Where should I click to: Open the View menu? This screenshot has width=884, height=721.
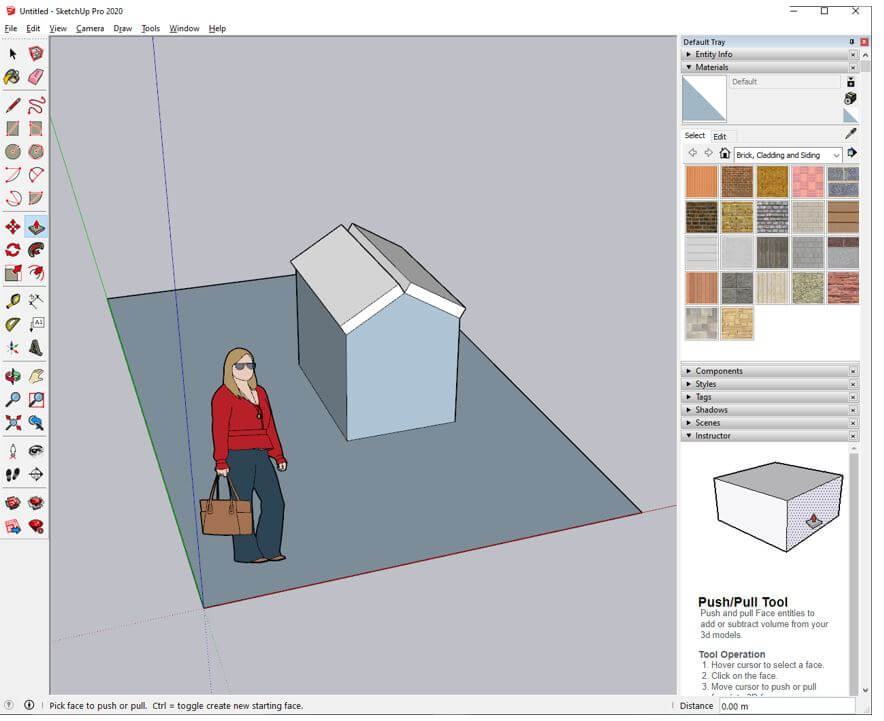pyautogui.click(x=58, y=28)
